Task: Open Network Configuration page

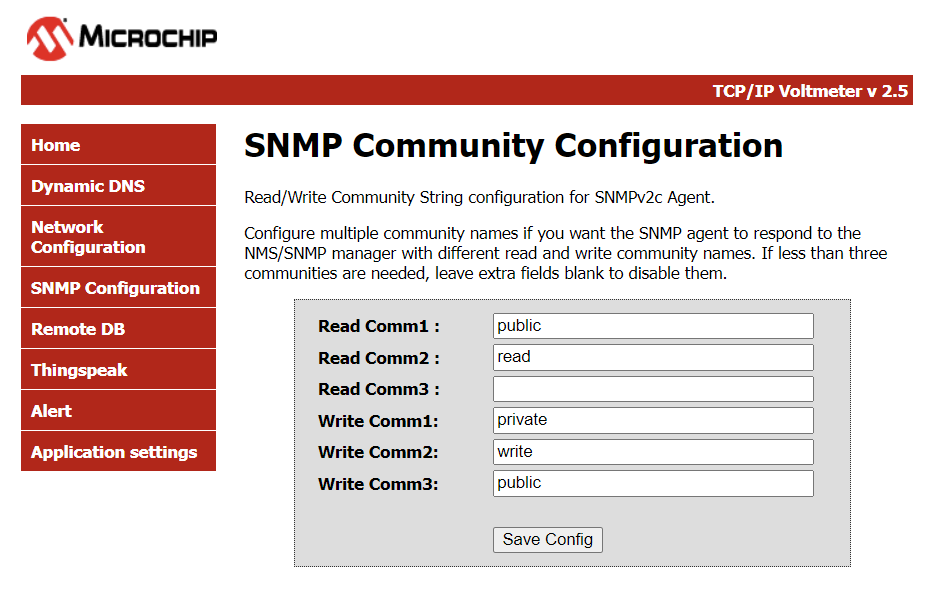Action: tap(118, 237)
